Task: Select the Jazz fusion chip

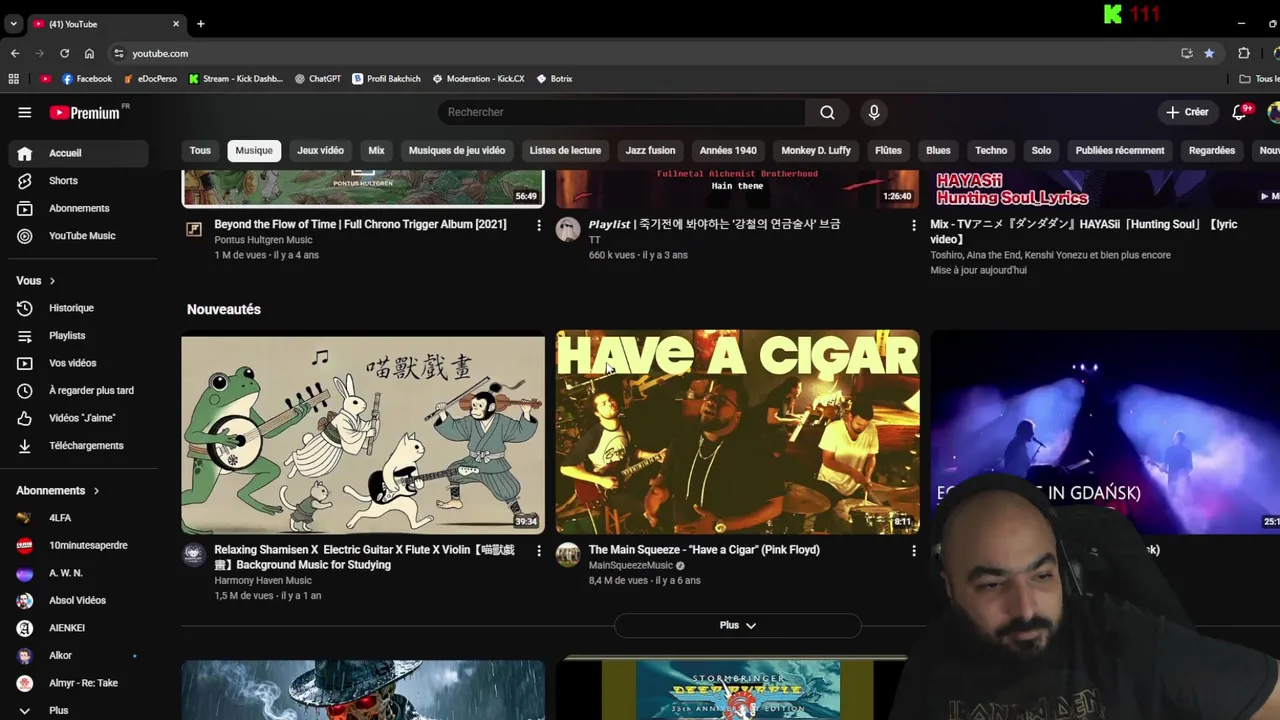Action: point(650,150)
